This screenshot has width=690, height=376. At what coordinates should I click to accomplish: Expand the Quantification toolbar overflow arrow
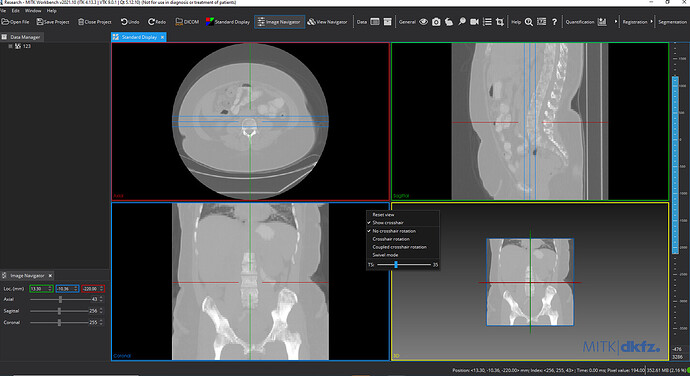(616, 22)
